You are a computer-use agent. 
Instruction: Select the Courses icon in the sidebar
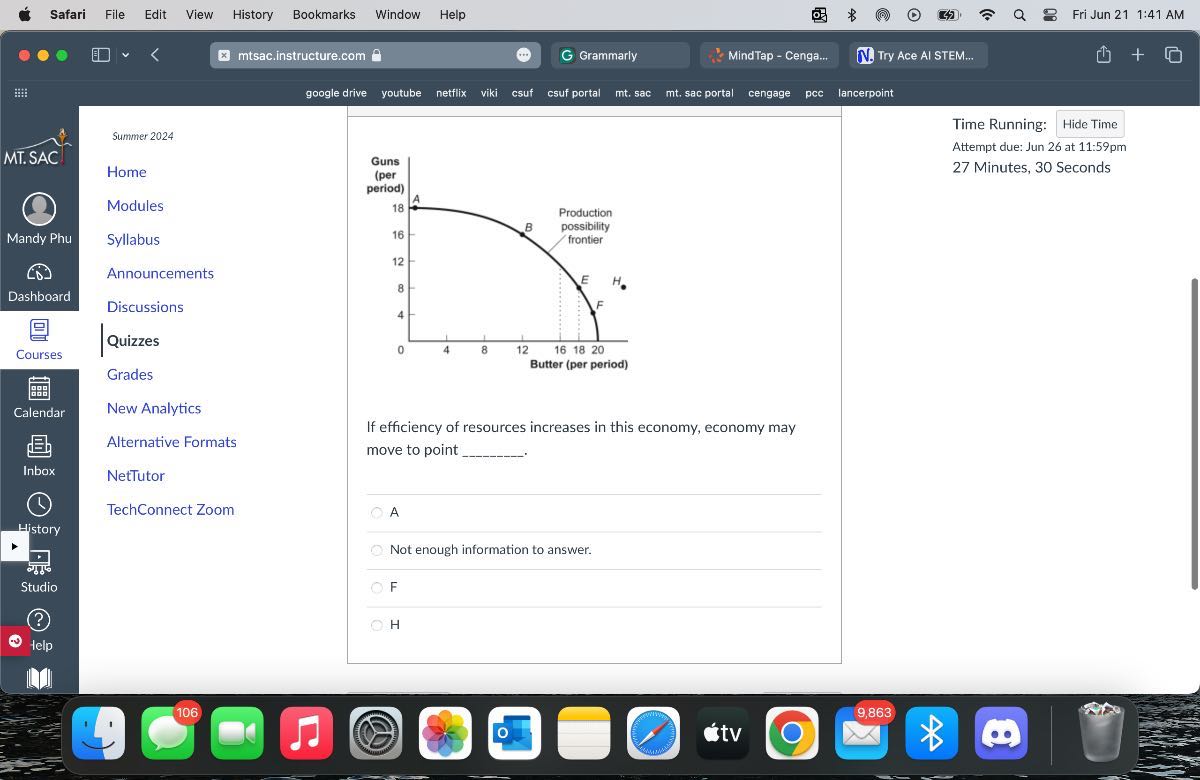(39, 339)
